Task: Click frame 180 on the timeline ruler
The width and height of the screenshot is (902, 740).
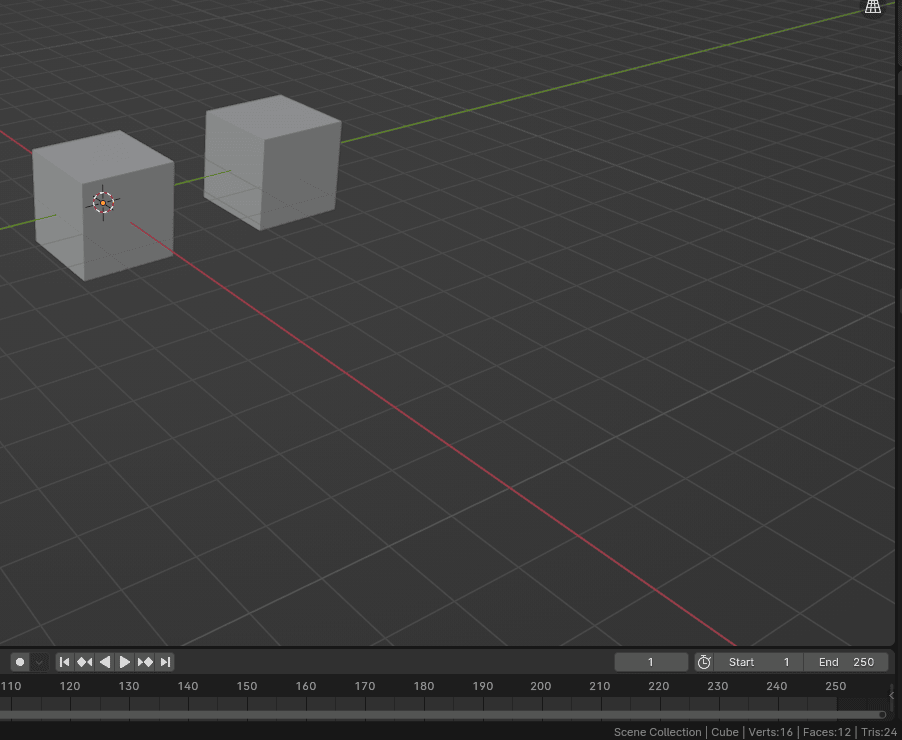Action: [424, 686]
